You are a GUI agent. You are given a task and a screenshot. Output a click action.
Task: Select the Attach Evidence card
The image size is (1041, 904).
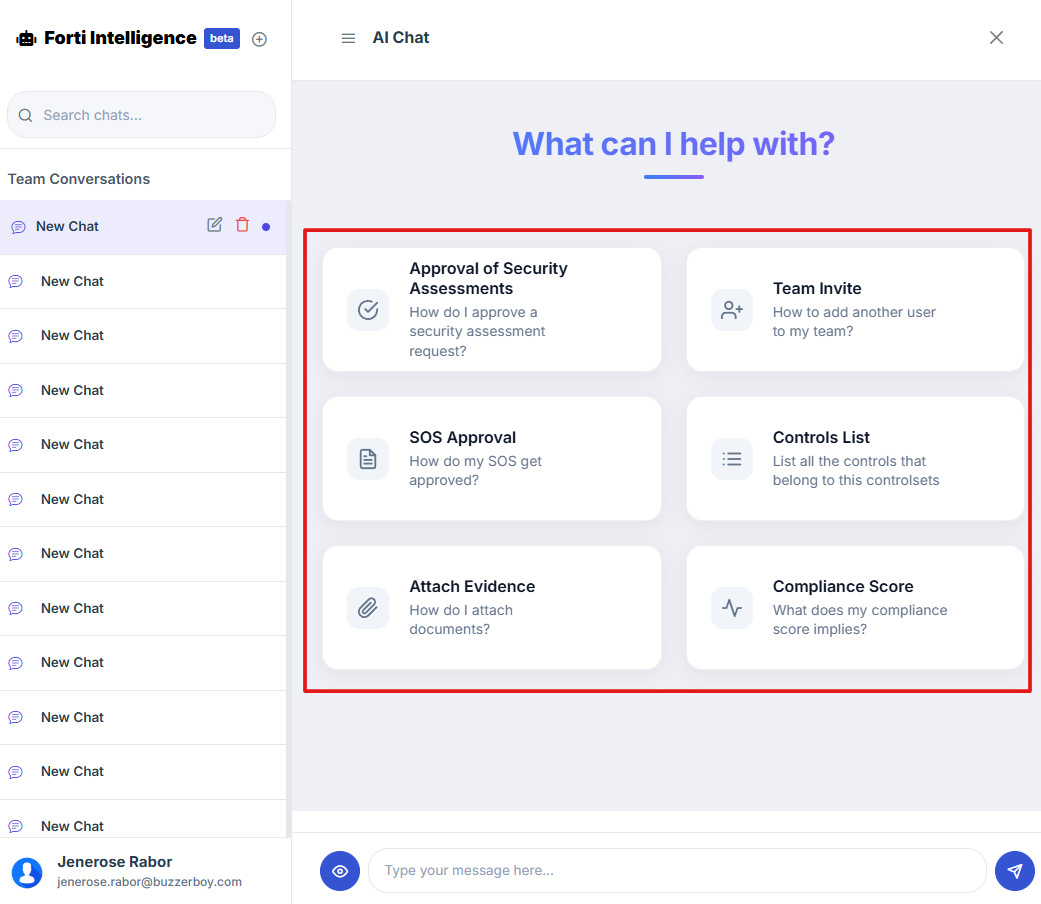tap(492, 608)
